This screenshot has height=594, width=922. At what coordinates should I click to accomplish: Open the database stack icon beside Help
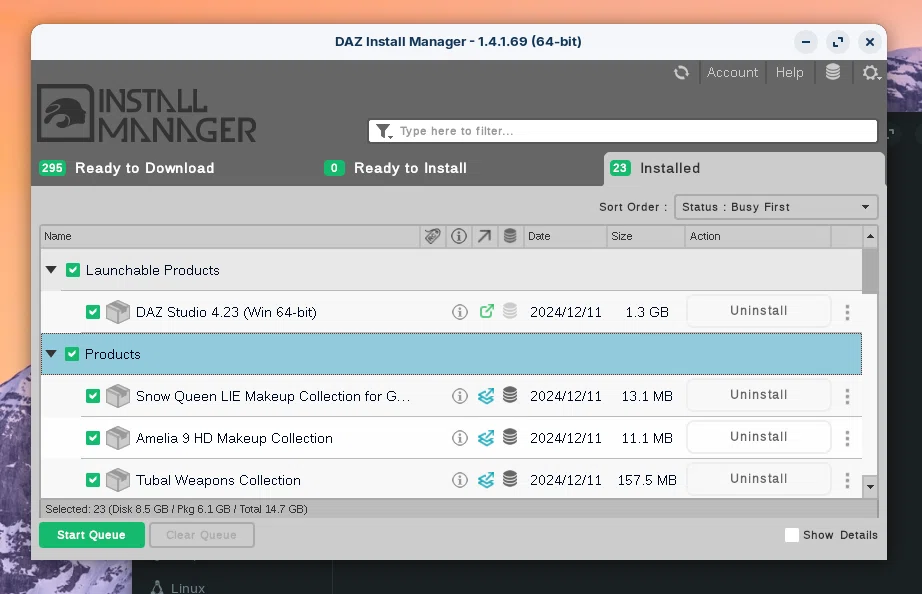[833, 72]
